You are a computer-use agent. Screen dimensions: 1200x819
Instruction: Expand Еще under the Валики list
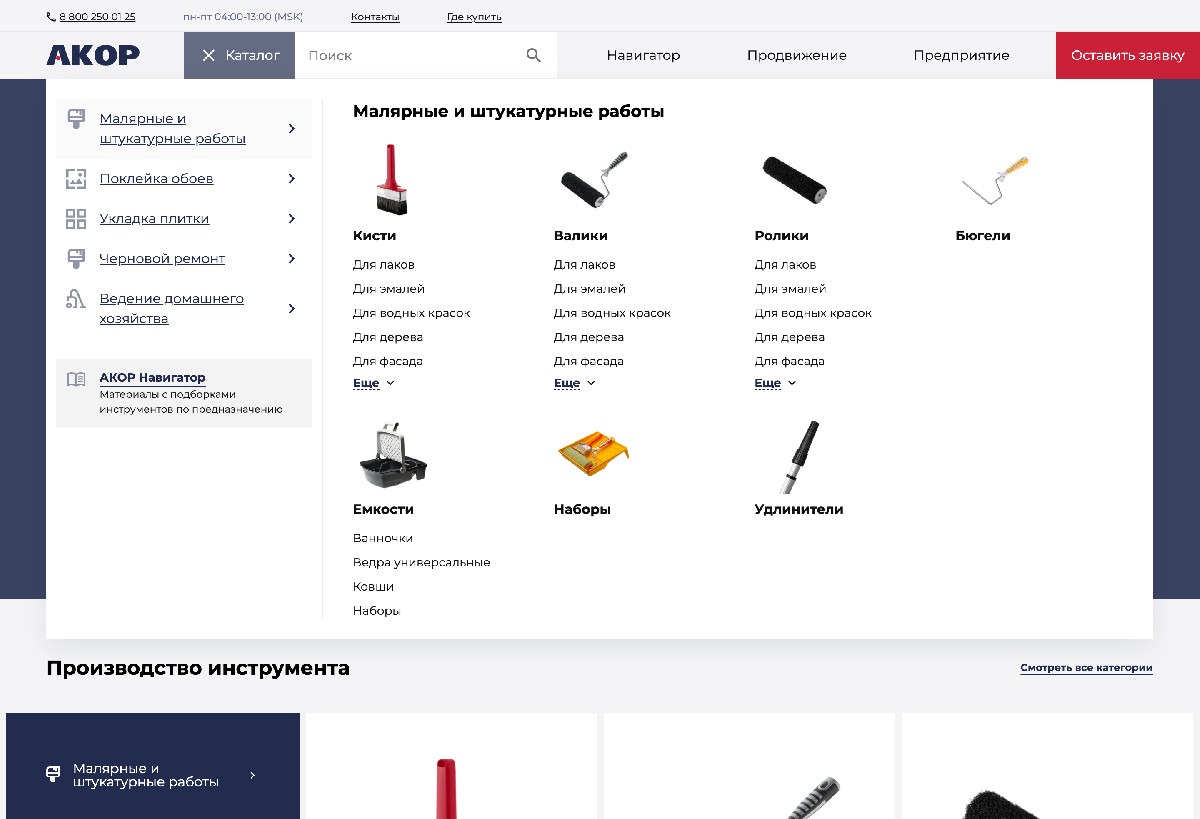[x=574, y=383]
